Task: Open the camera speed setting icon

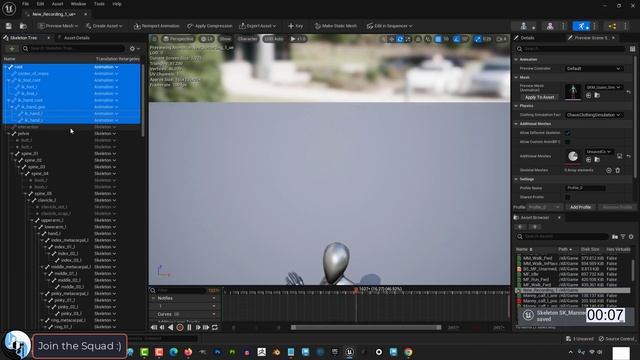Action: (502, 39)
